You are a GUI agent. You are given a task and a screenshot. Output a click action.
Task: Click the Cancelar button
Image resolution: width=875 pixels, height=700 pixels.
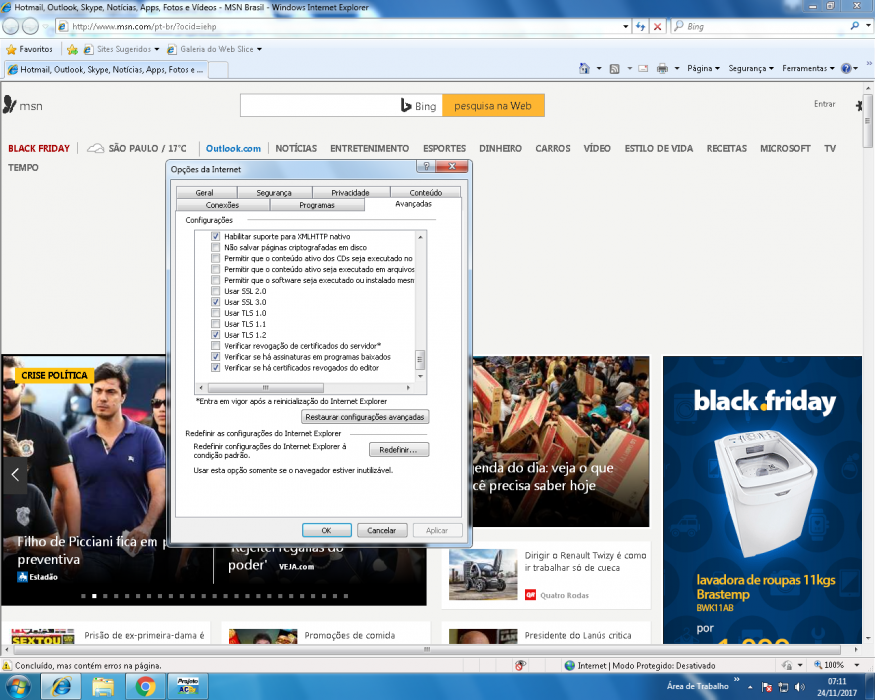pos(382,530)
